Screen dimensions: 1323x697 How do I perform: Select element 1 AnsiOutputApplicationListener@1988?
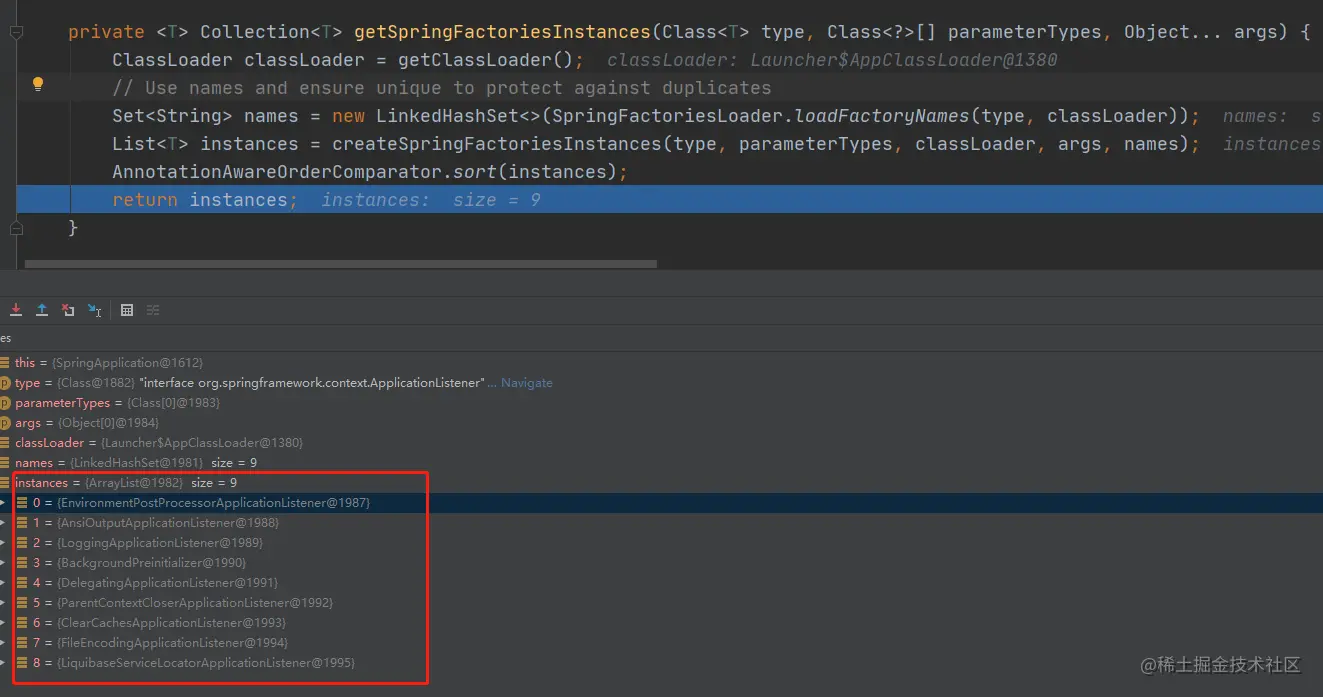pyautogui.click(x=661, y=523)
